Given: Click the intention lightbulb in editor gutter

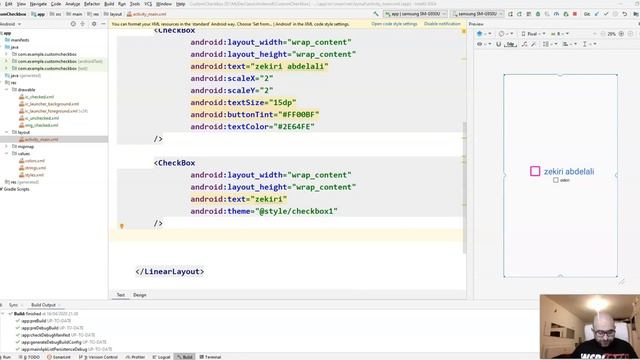Looking at the screenshot, I should [122, 226].
